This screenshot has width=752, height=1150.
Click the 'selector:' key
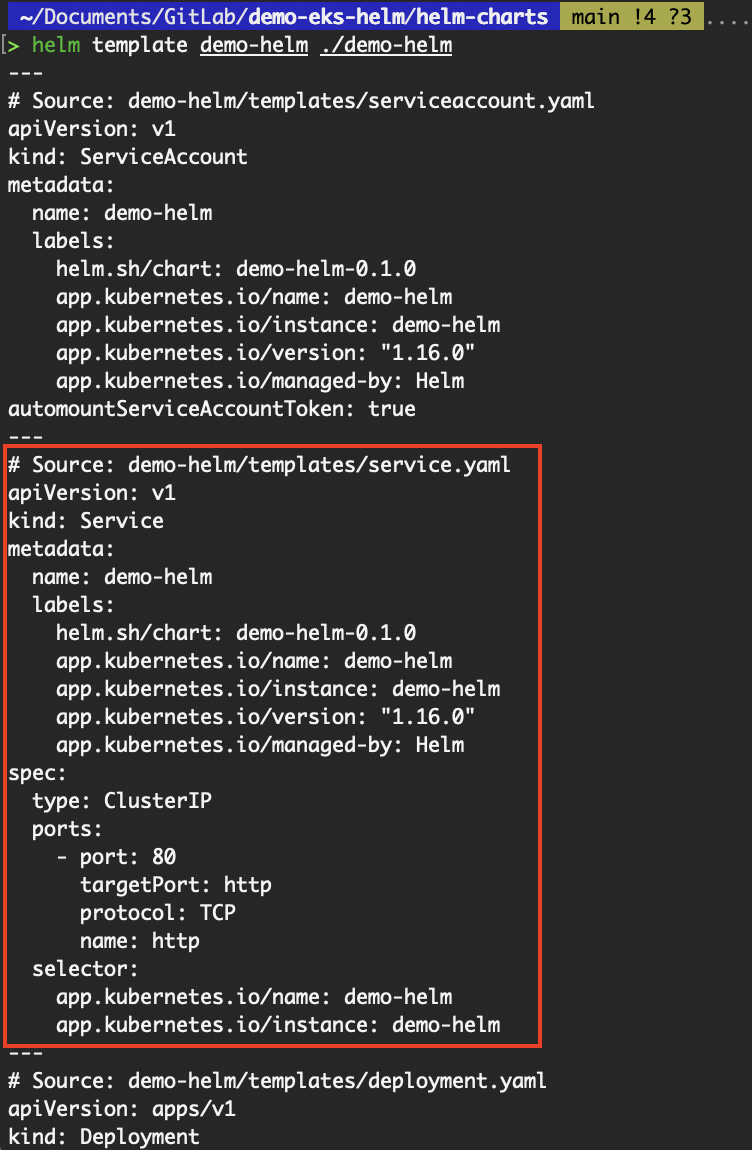tap(85, 969)
